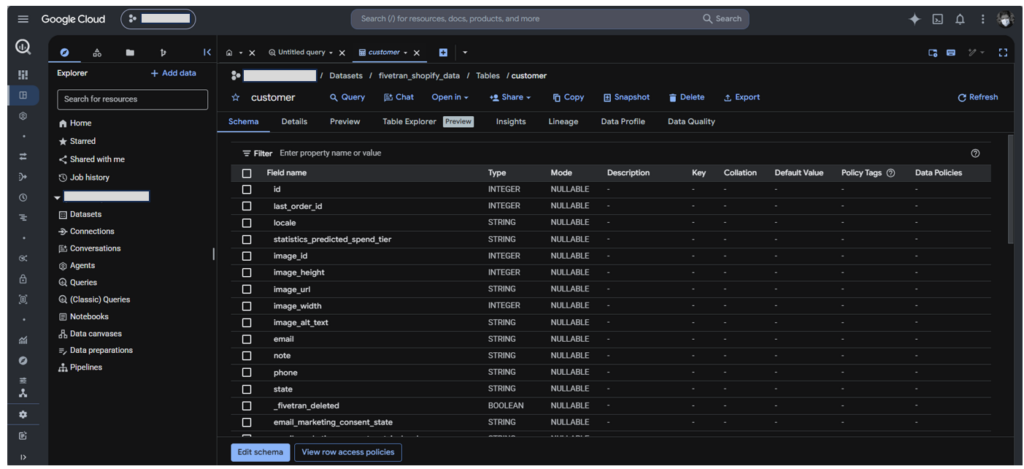Select the phone field checkbox
1024x469 pixels.
click(x=246, y=372)
